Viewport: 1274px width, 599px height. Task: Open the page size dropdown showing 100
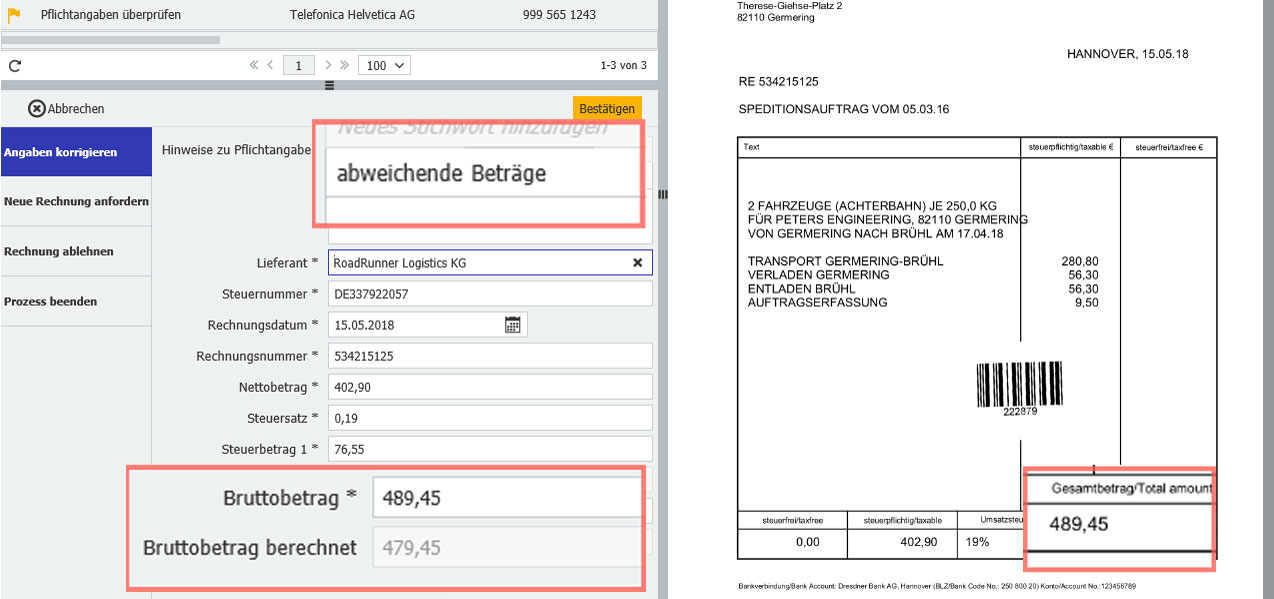pos(385,65)
